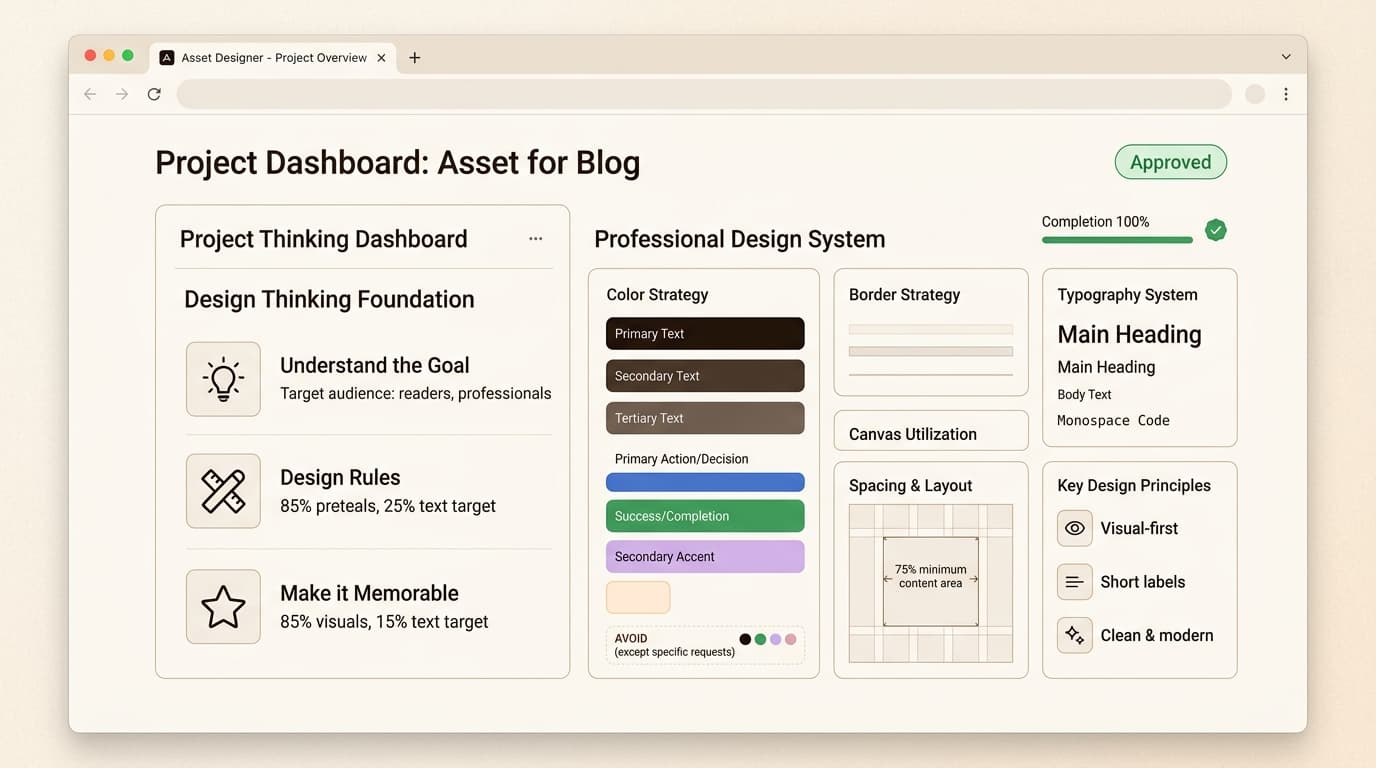Expand the Canvas Utilization panel
Image resolution: width=1376 pixels, height=768 pixels.
[930, 434]
